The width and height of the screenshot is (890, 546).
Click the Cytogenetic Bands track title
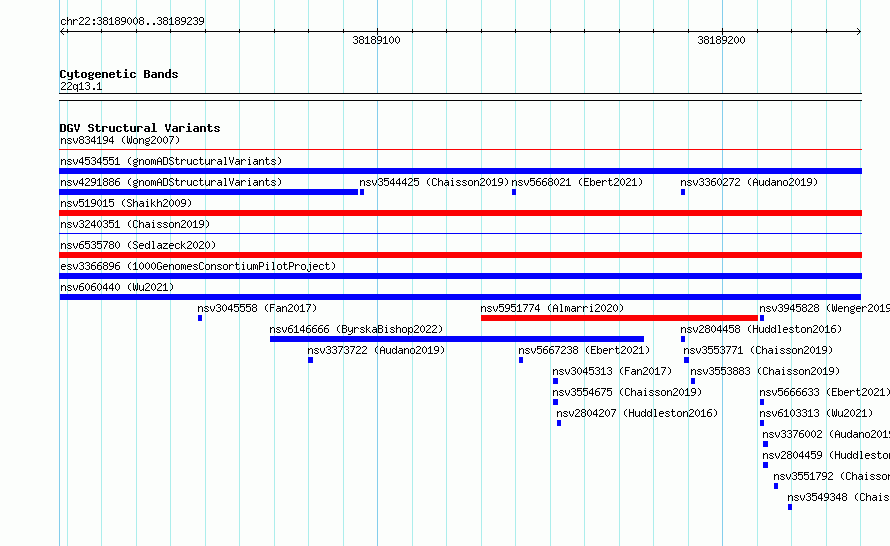119,74
